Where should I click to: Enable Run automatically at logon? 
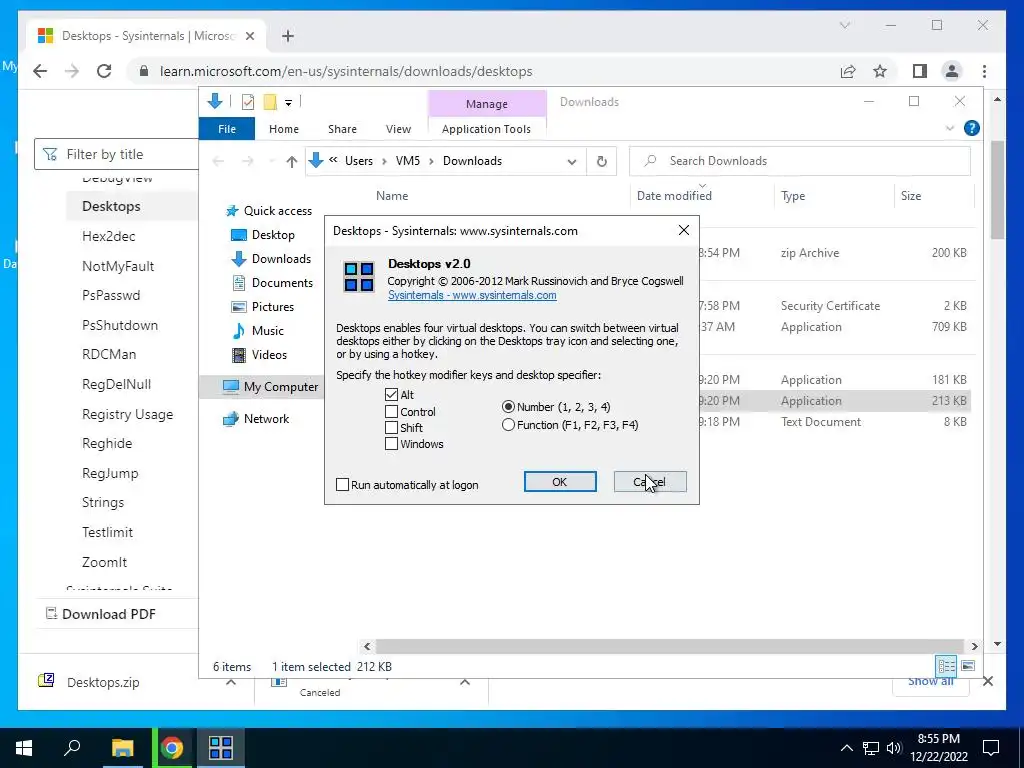point(342,485)
